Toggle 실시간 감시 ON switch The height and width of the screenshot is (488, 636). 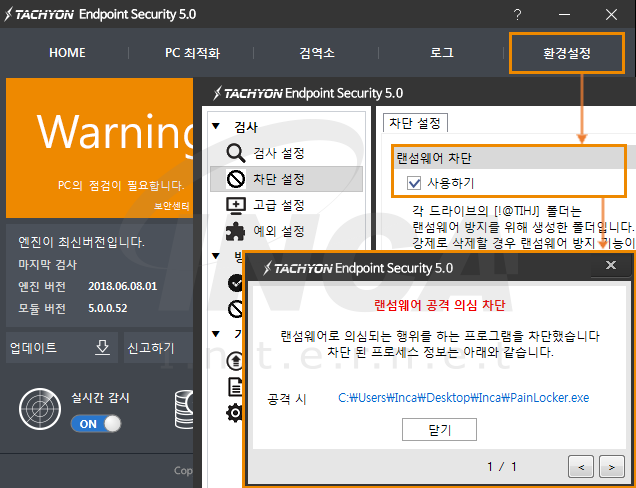[96, 424]
